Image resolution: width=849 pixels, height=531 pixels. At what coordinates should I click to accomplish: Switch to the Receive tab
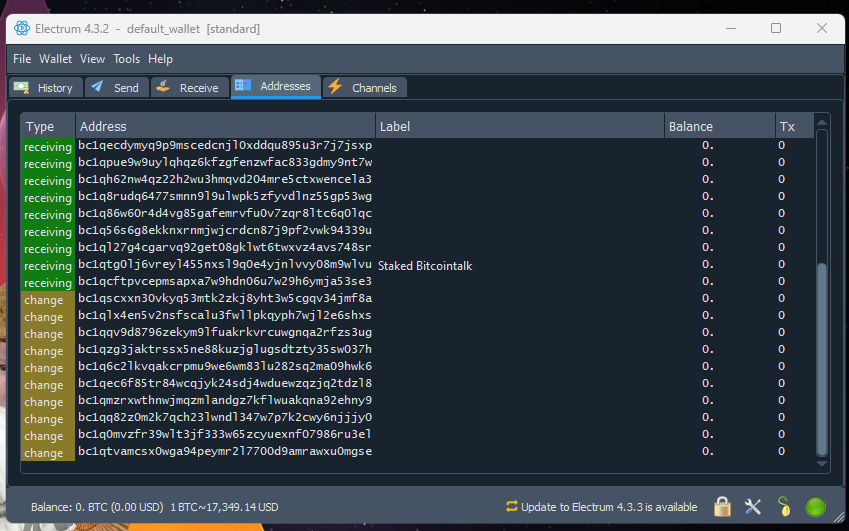click(190, 87)
